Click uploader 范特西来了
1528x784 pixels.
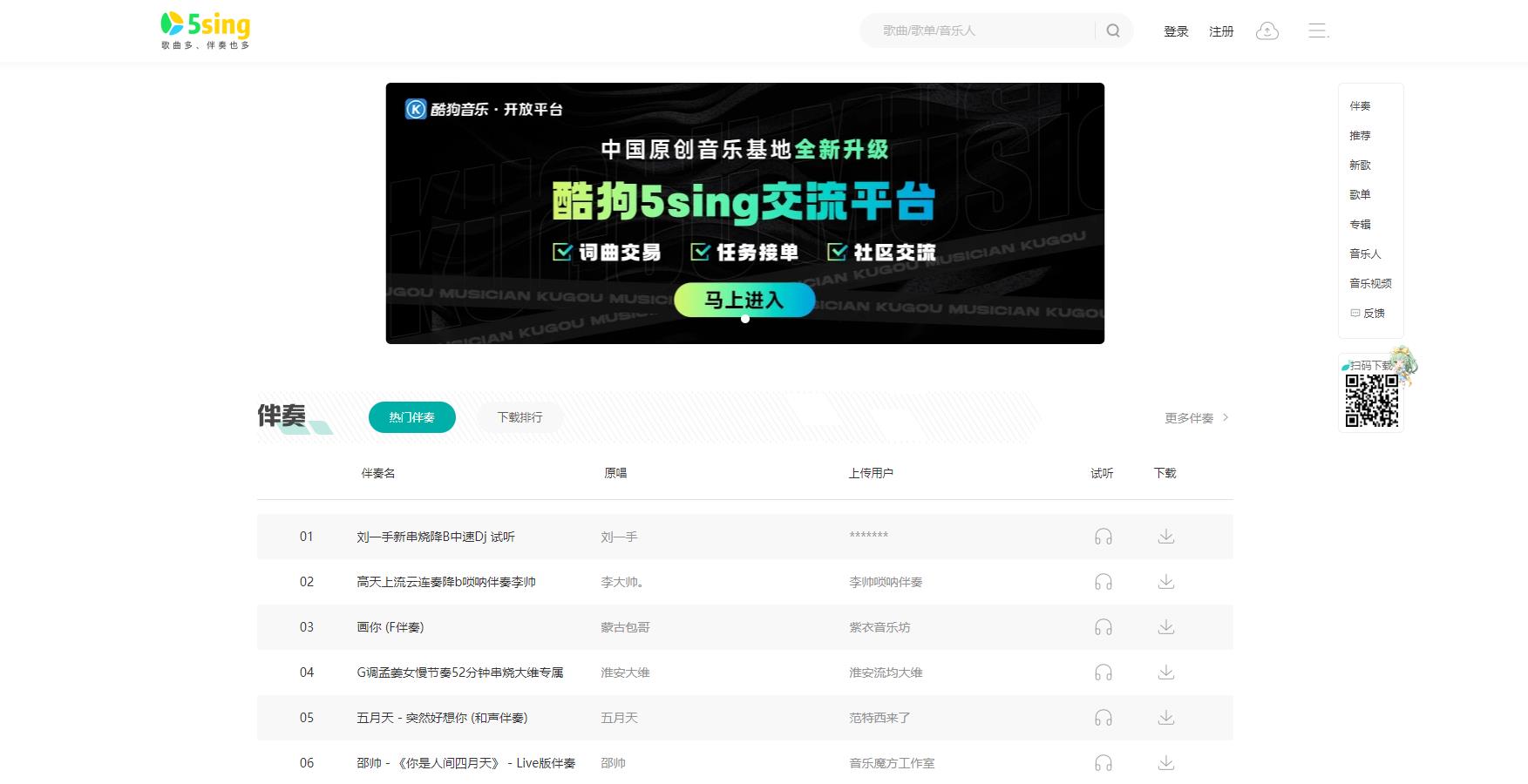(x=879, y=718)
